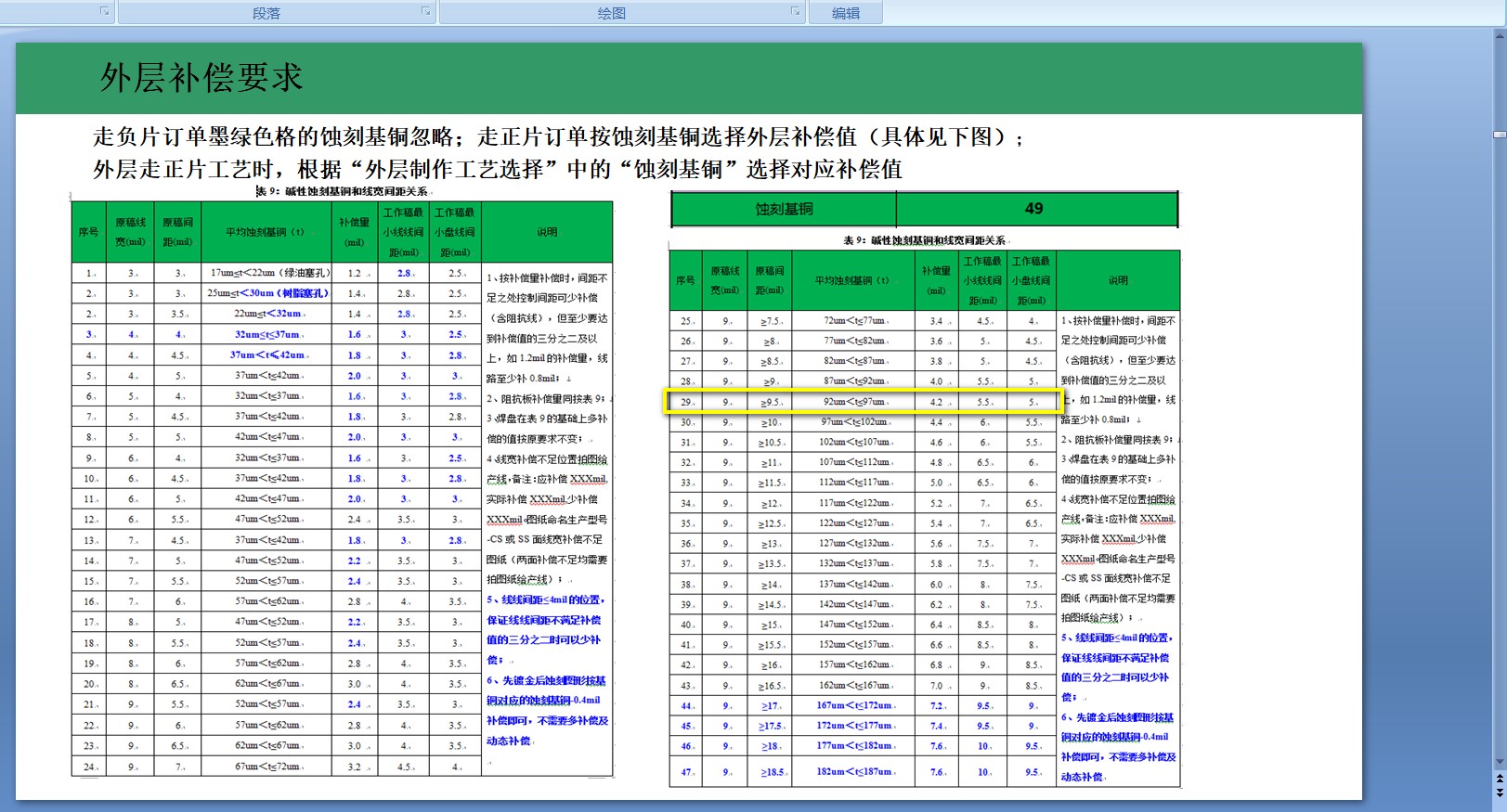Click the left table caption 表9 碱性蚀刻基铜

pyautogui.click(x=343, y=191)
